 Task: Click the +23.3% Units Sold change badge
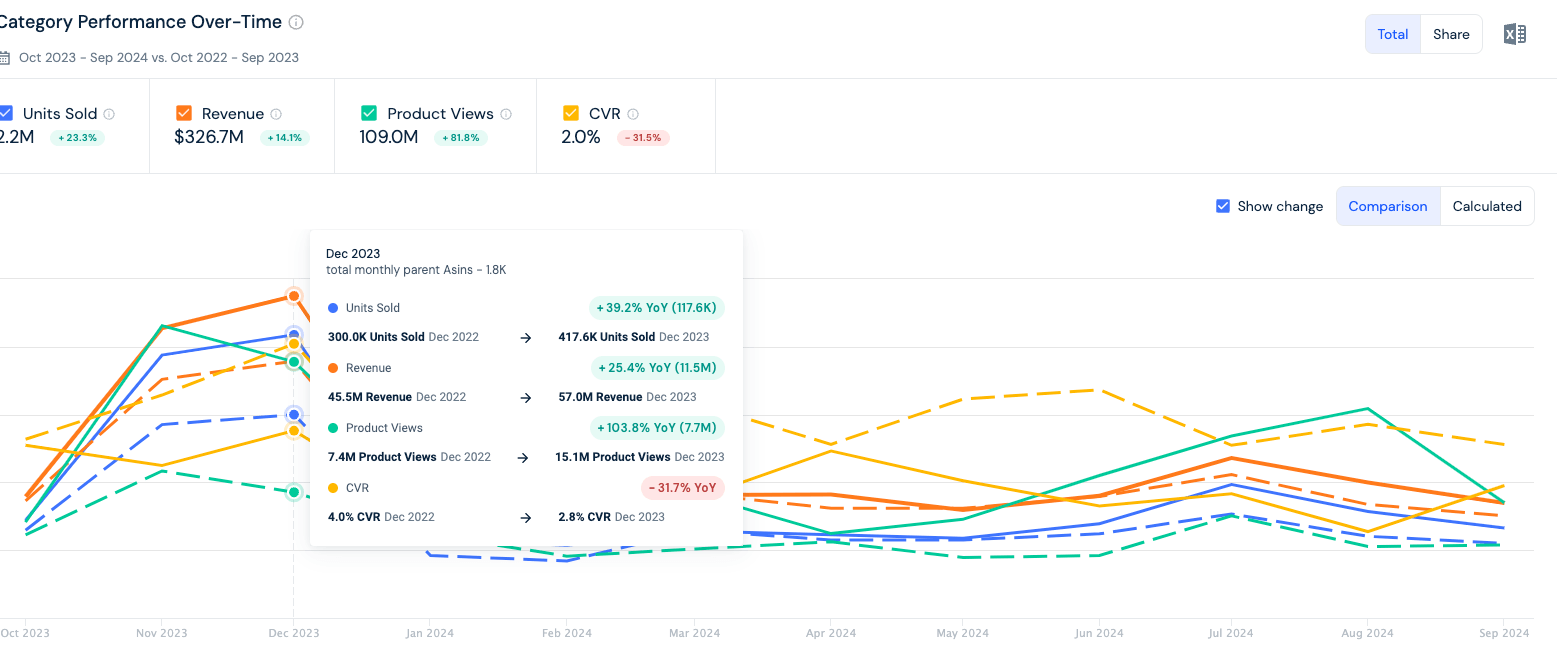point(77,138)
